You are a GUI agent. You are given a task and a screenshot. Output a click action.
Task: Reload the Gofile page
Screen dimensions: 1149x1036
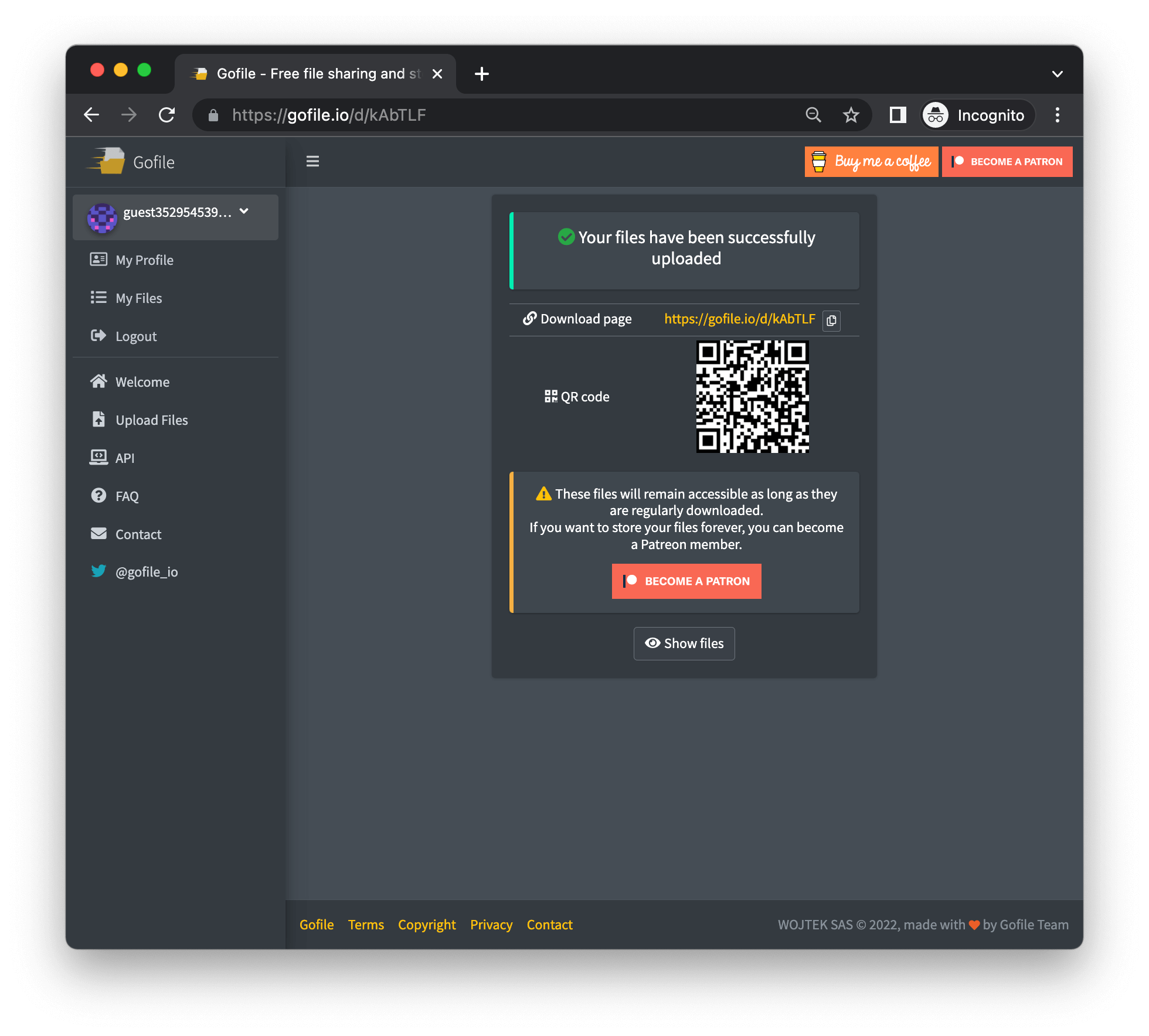pos(167,115)
